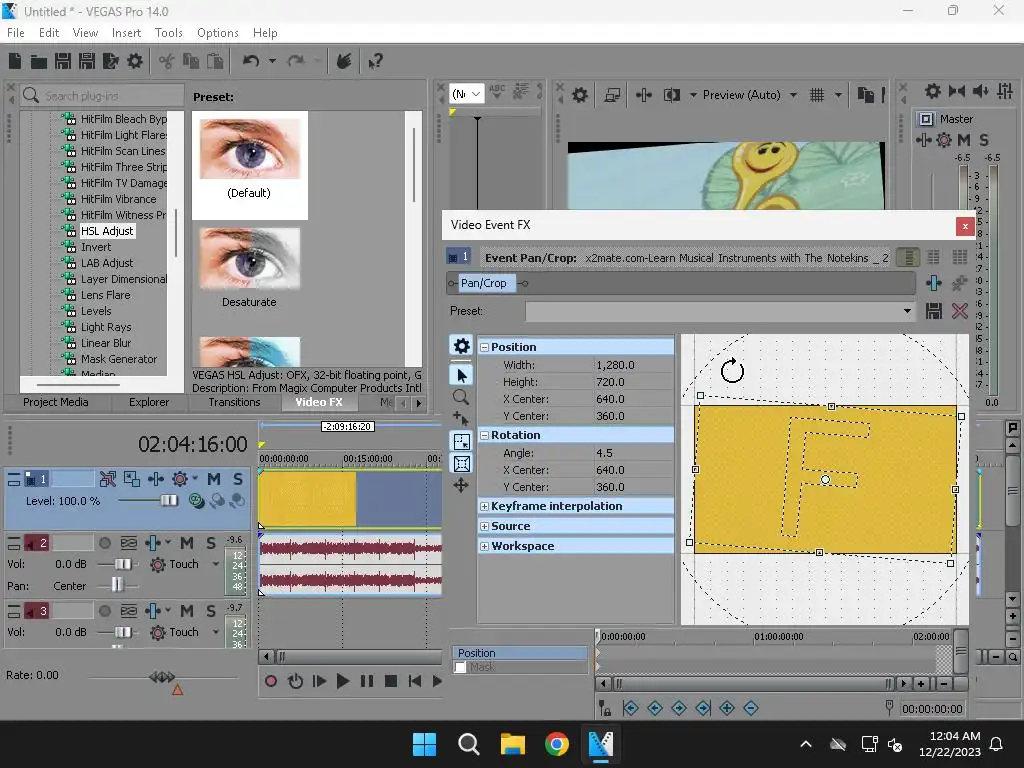This screenshot has width=1024, height=768.
Task: Select the normal edit arrow tool in Pan/Crop
Action: (462, 376)
